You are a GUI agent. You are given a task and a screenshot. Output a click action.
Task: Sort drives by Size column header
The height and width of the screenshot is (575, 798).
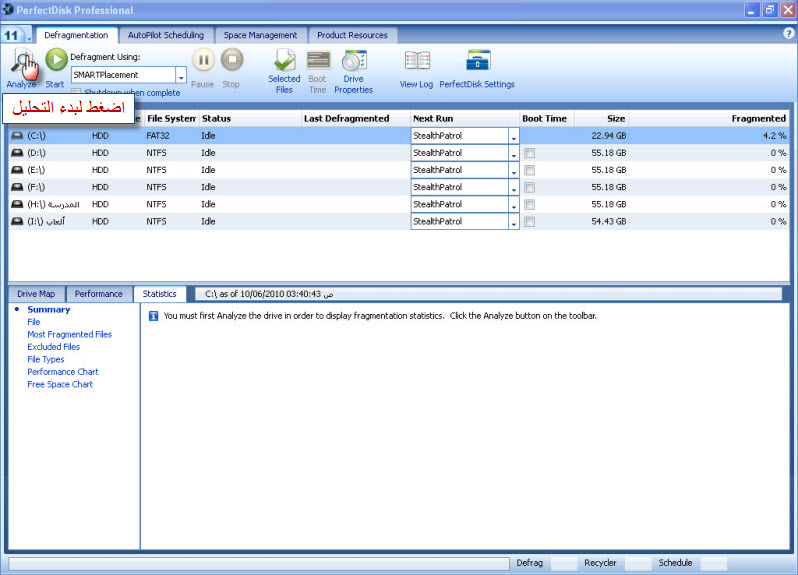[x=602, y=119]
